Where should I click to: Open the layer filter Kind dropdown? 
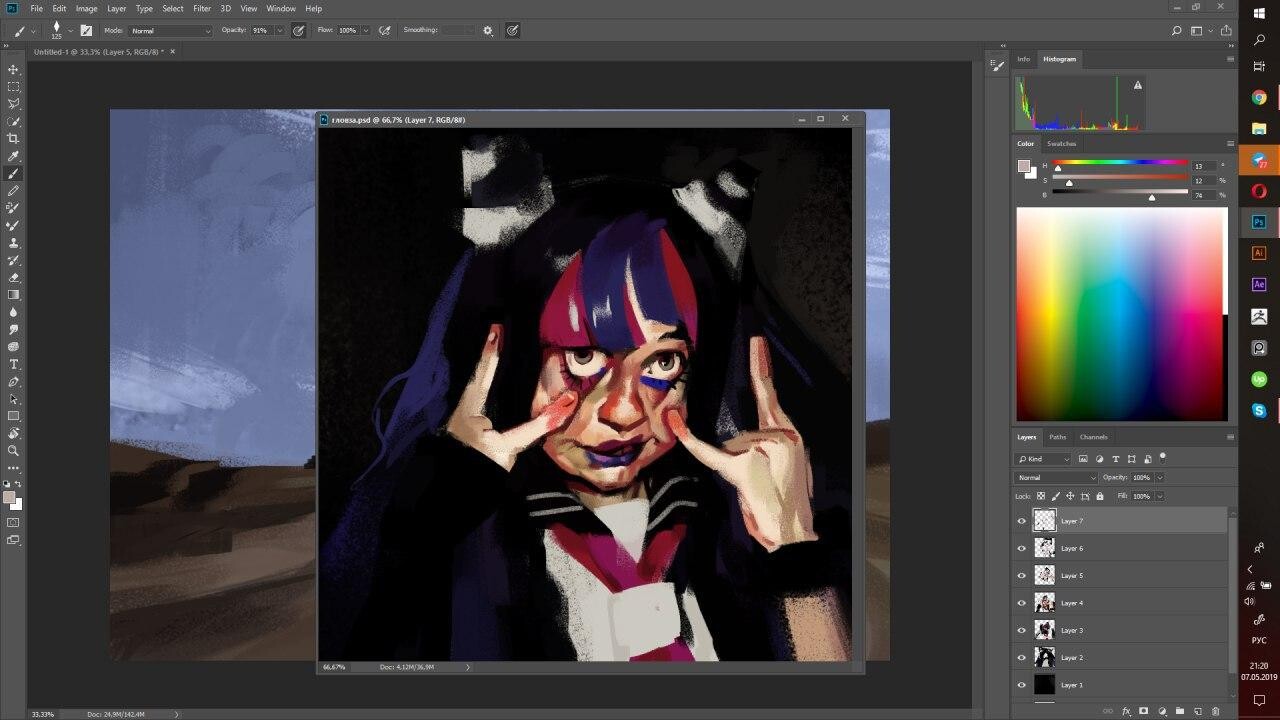tap(1044, 459)
